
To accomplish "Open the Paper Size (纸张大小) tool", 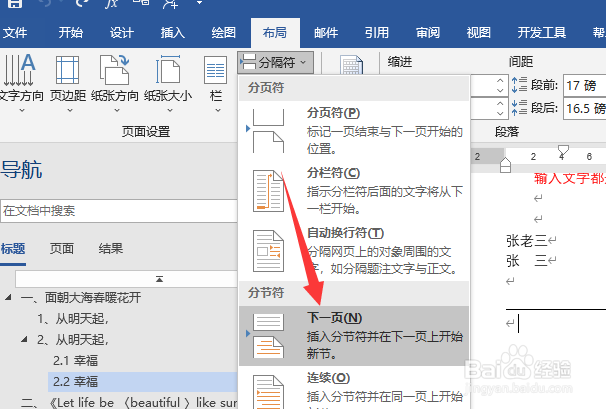I will pos(168,83).
